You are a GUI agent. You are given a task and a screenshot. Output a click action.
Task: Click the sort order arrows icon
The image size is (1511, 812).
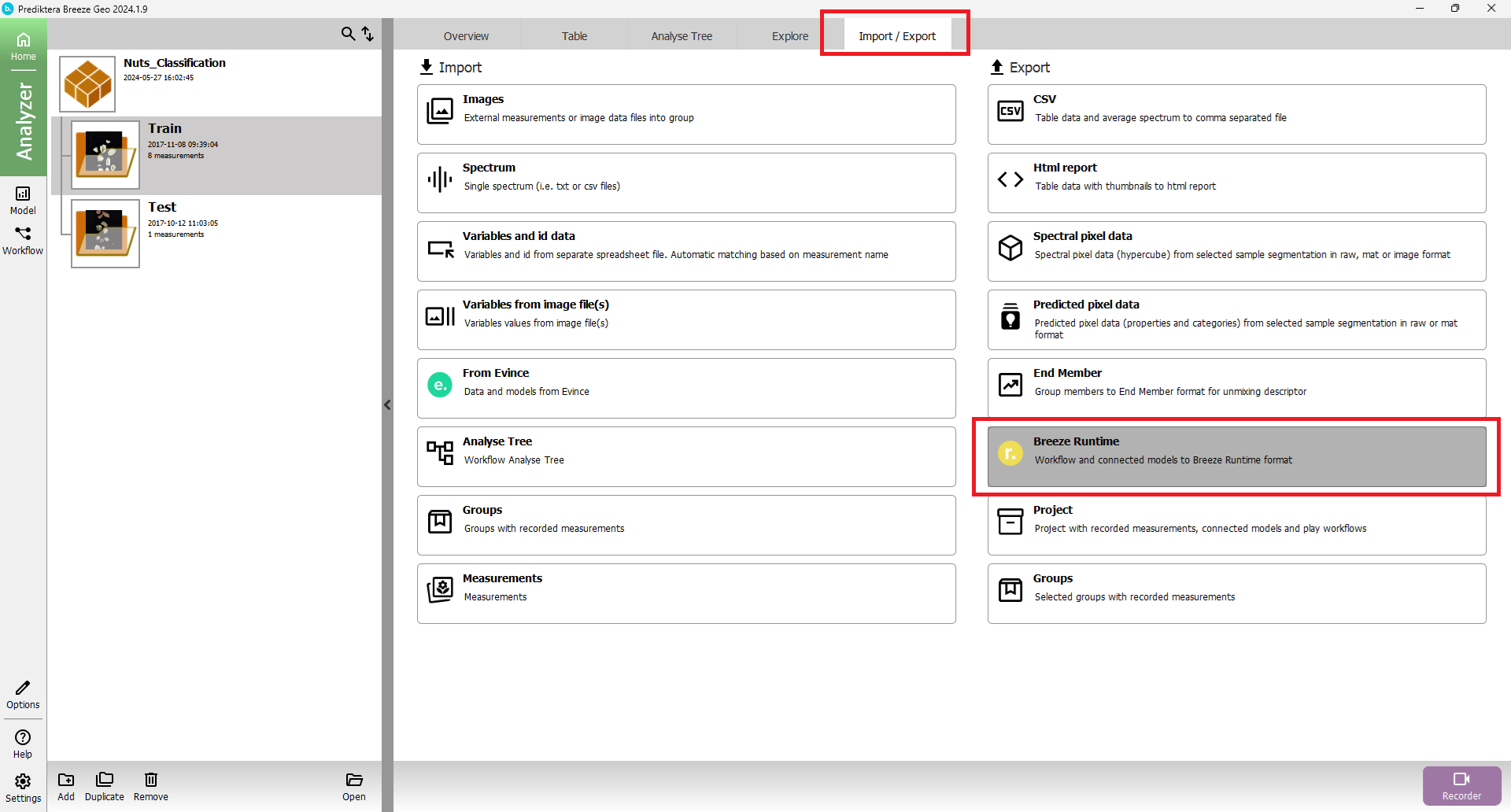coord(368,34)
